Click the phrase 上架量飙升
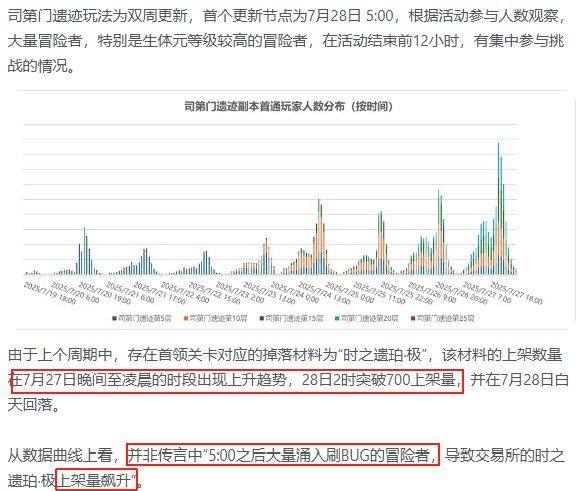 [93, 481]
